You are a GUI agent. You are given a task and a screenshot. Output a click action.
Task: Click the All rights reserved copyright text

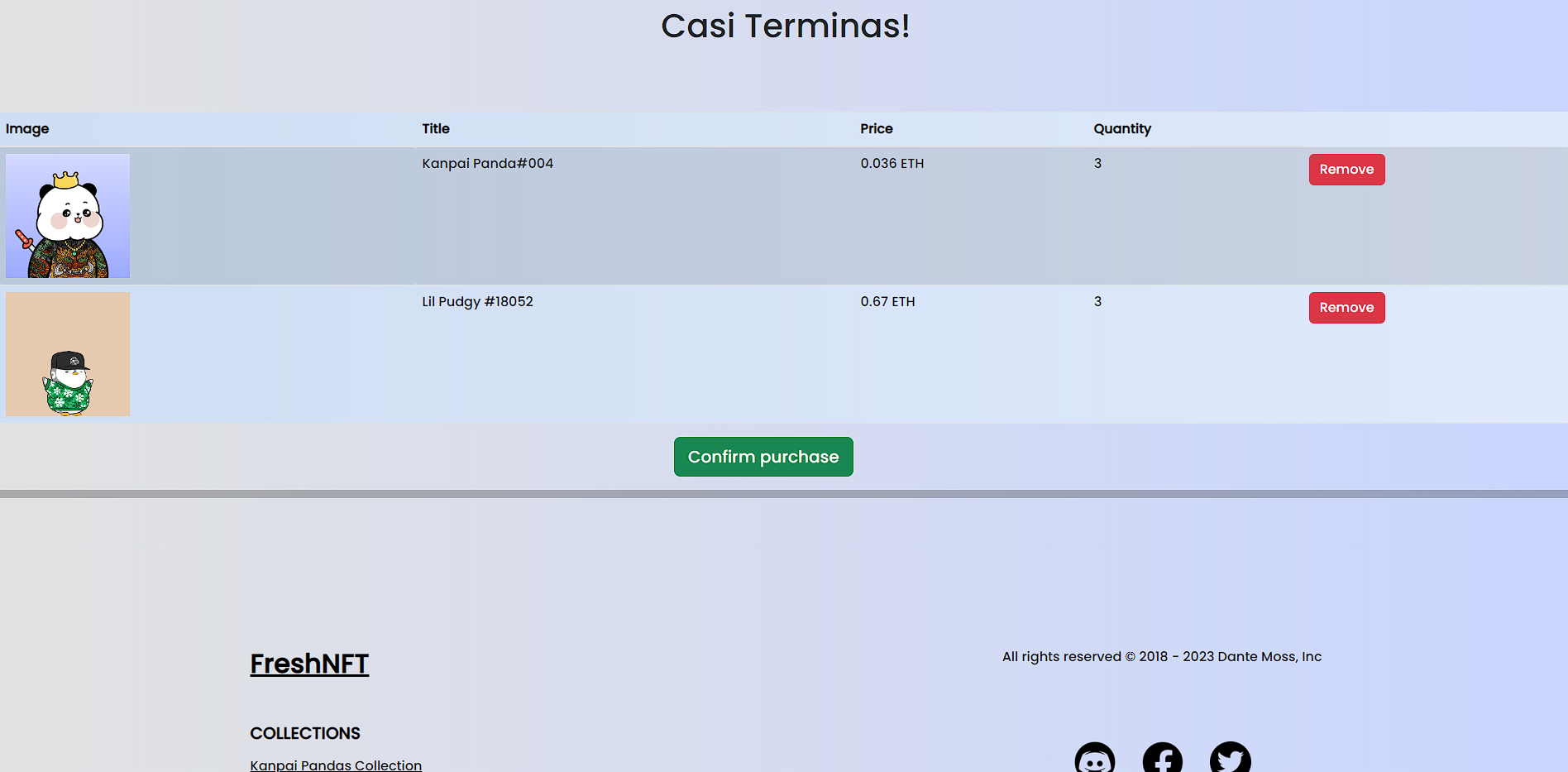[1162, 657]
